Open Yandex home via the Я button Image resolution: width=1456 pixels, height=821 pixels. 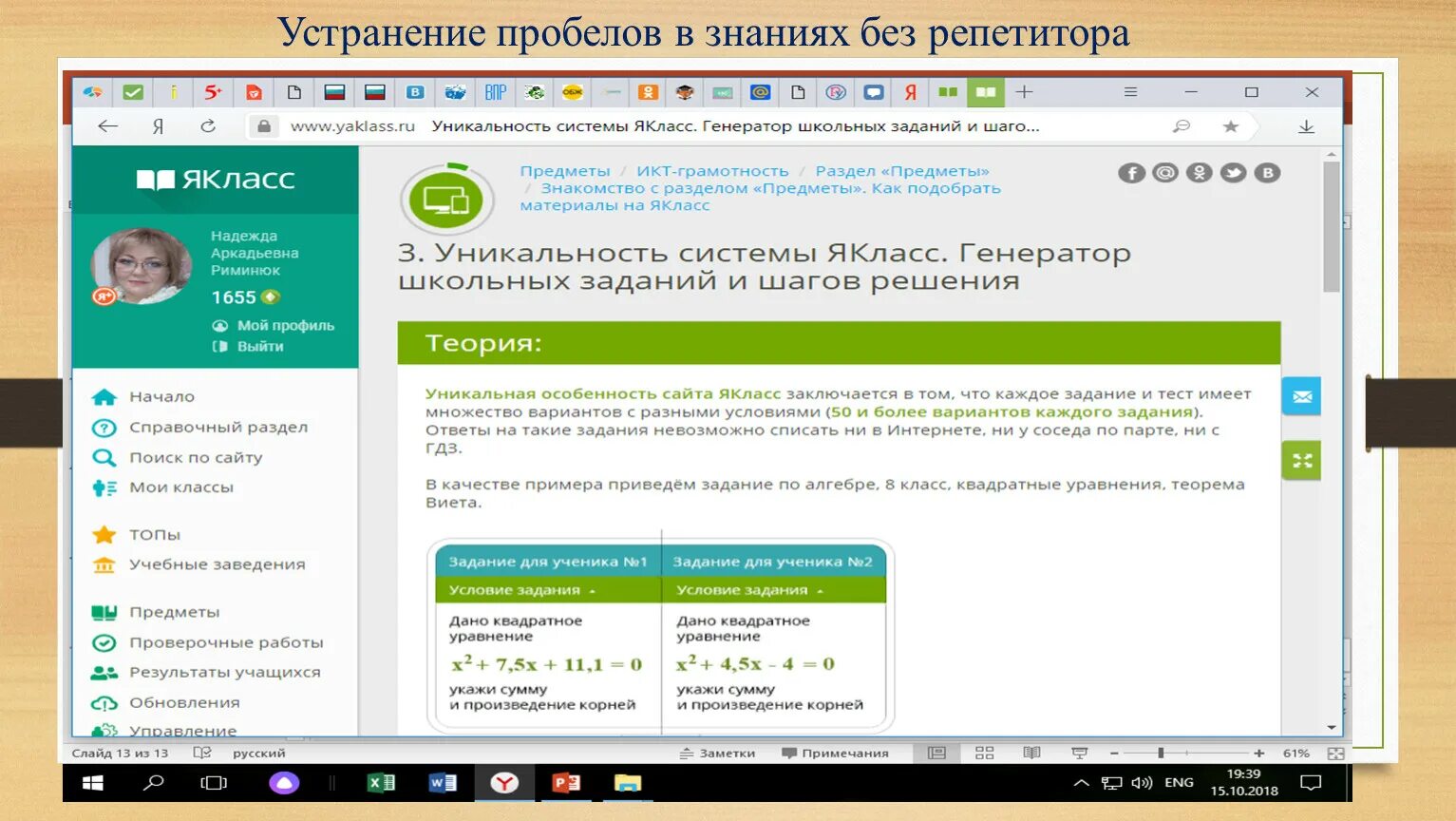[x=159, y=126]
